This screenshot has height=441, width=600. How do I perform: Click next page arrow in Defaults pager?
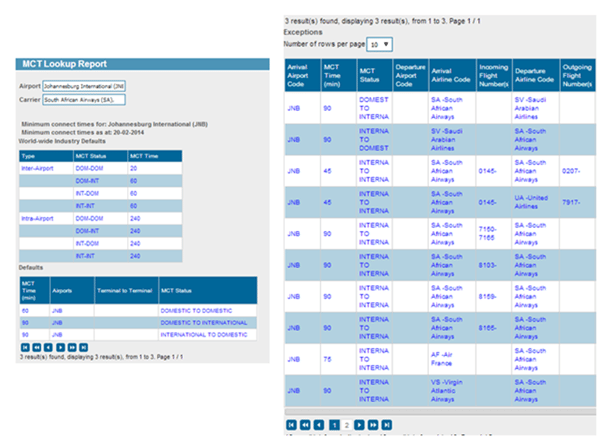(x=60, y=347)
